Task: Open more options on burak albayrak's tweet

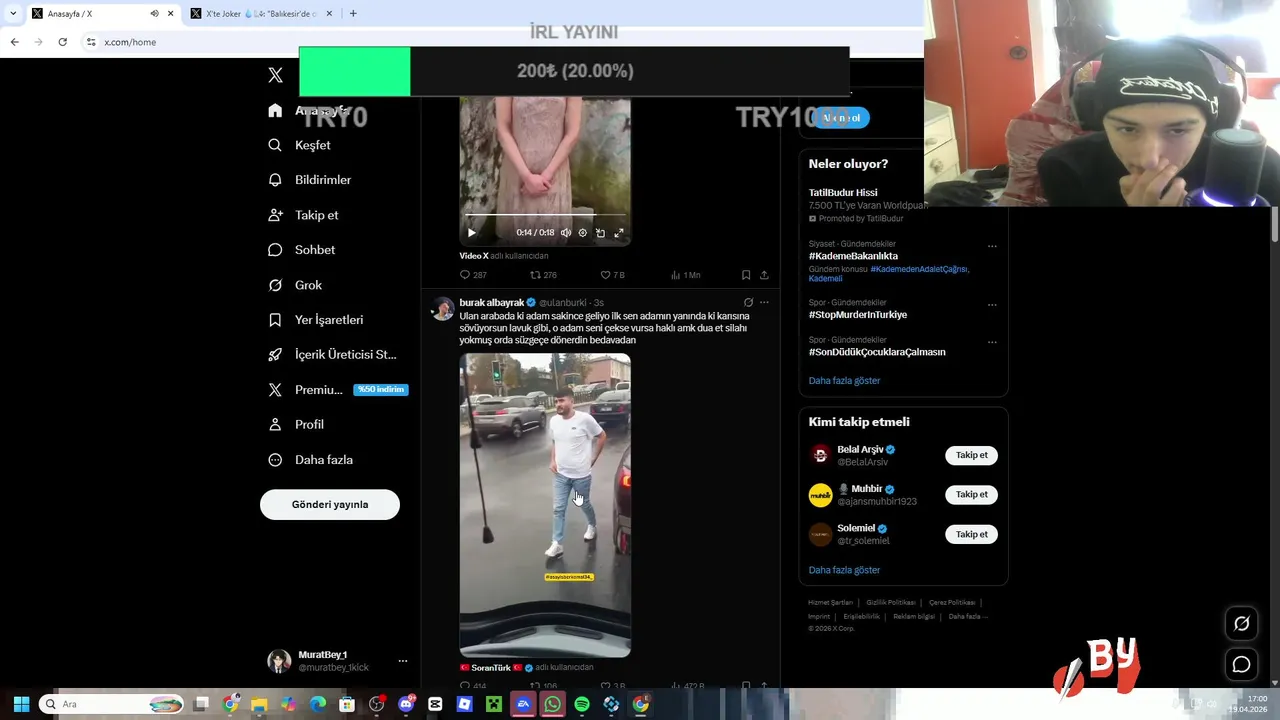Action: coord(764,302)
